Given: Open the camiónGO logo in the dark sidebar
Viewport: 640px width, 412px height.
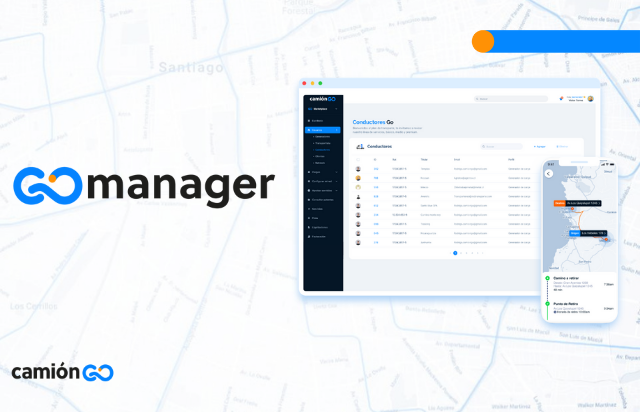Looking at the screenshot, I should [x=322, y=99].
